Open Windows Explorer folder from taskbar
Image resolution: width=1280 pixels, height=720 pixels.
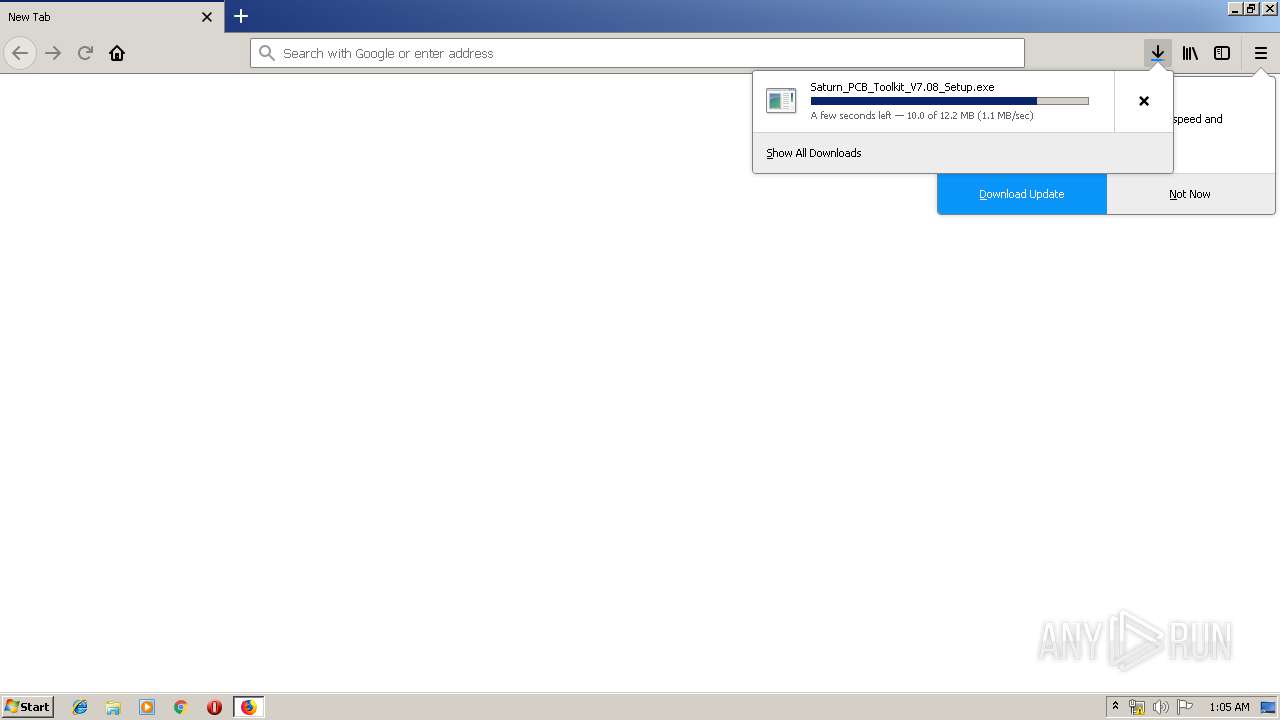point(113,707)
